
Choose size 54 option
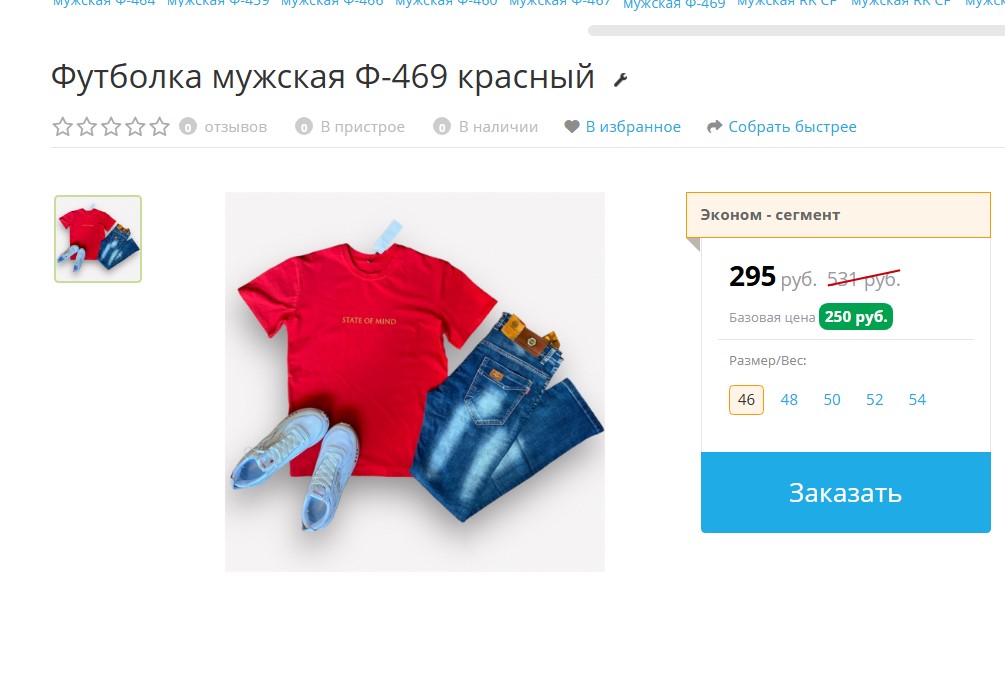click(917, 400)
